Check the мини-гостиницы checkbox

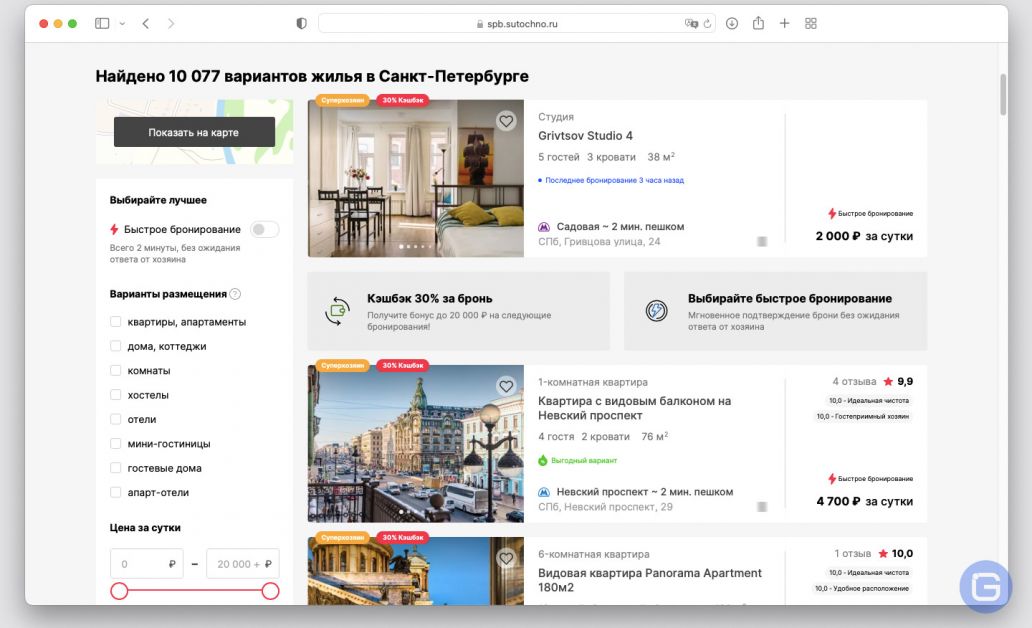116,444
